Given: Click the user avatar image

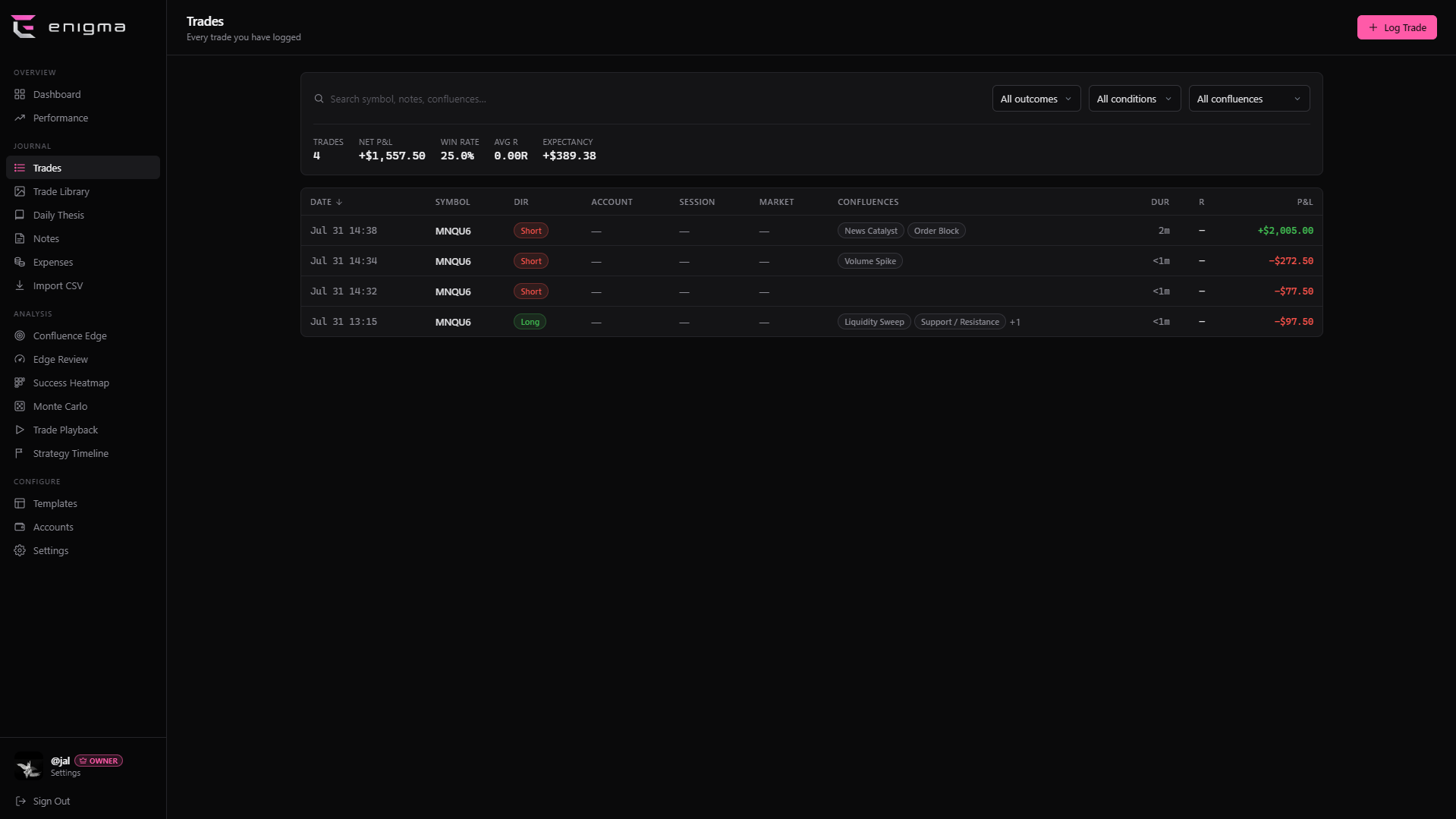Looking at the screenshot, I should (29, 767).
